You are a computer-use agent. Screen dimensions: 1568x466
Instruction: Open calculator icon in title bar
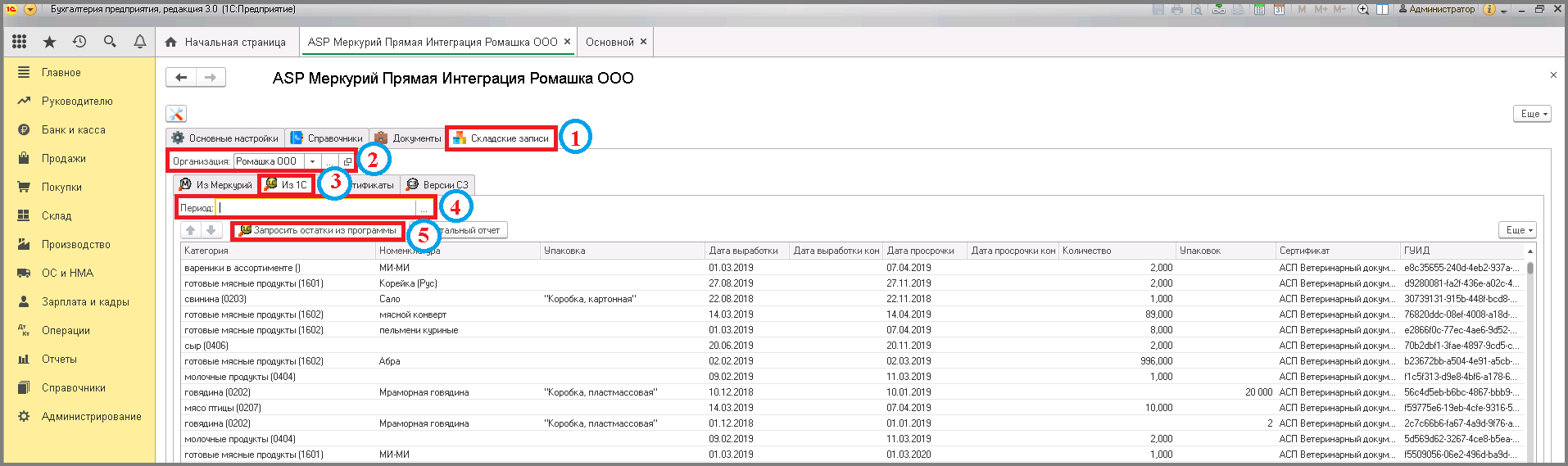(1259, 9)
